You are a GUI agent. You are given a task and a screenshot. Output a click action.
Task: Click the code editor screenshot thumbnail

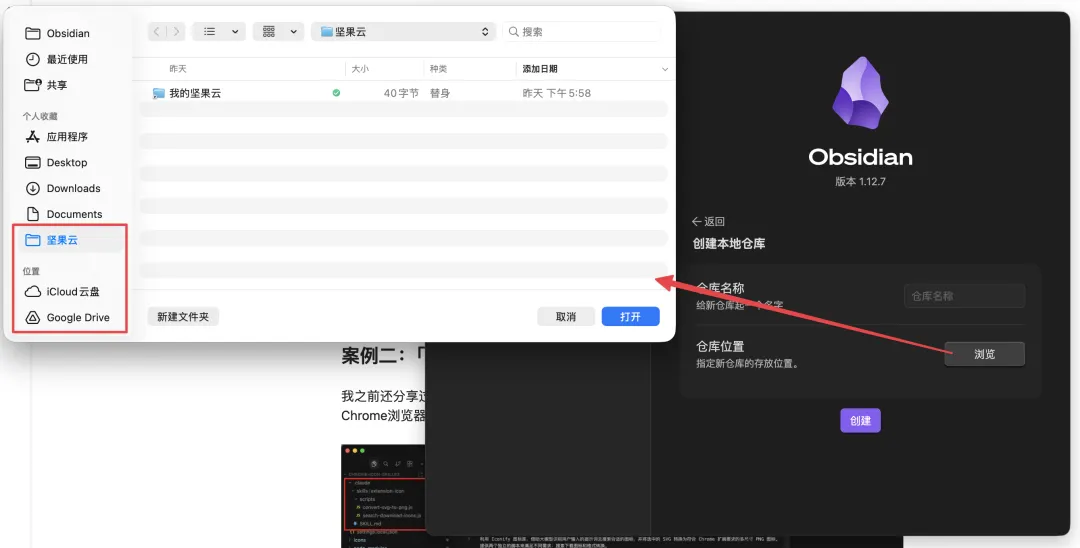coord(383,496)
